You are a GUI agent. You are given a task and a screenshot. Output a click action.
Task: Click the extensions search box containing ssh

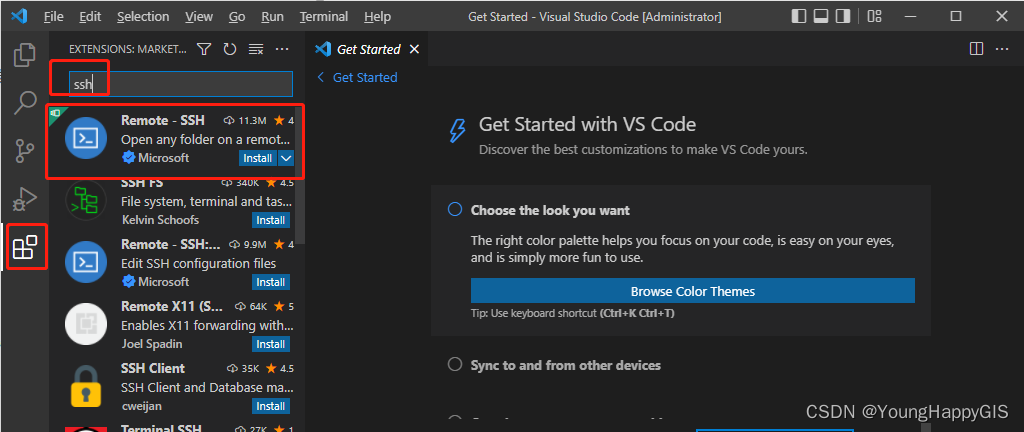click(181, 84)
